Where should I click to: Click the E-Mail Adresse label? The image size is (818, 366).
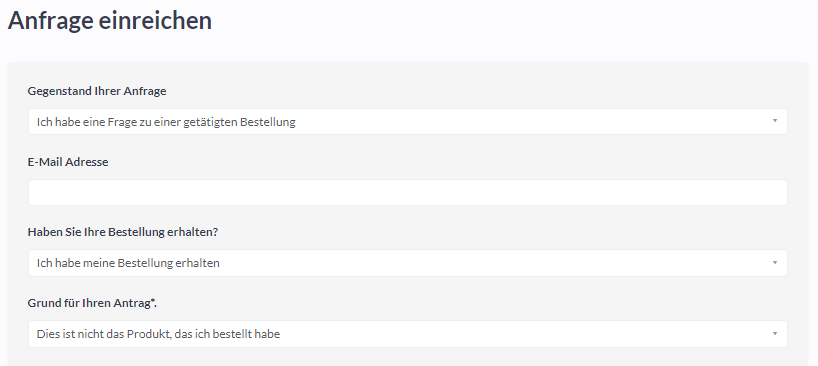click(68, 162)
